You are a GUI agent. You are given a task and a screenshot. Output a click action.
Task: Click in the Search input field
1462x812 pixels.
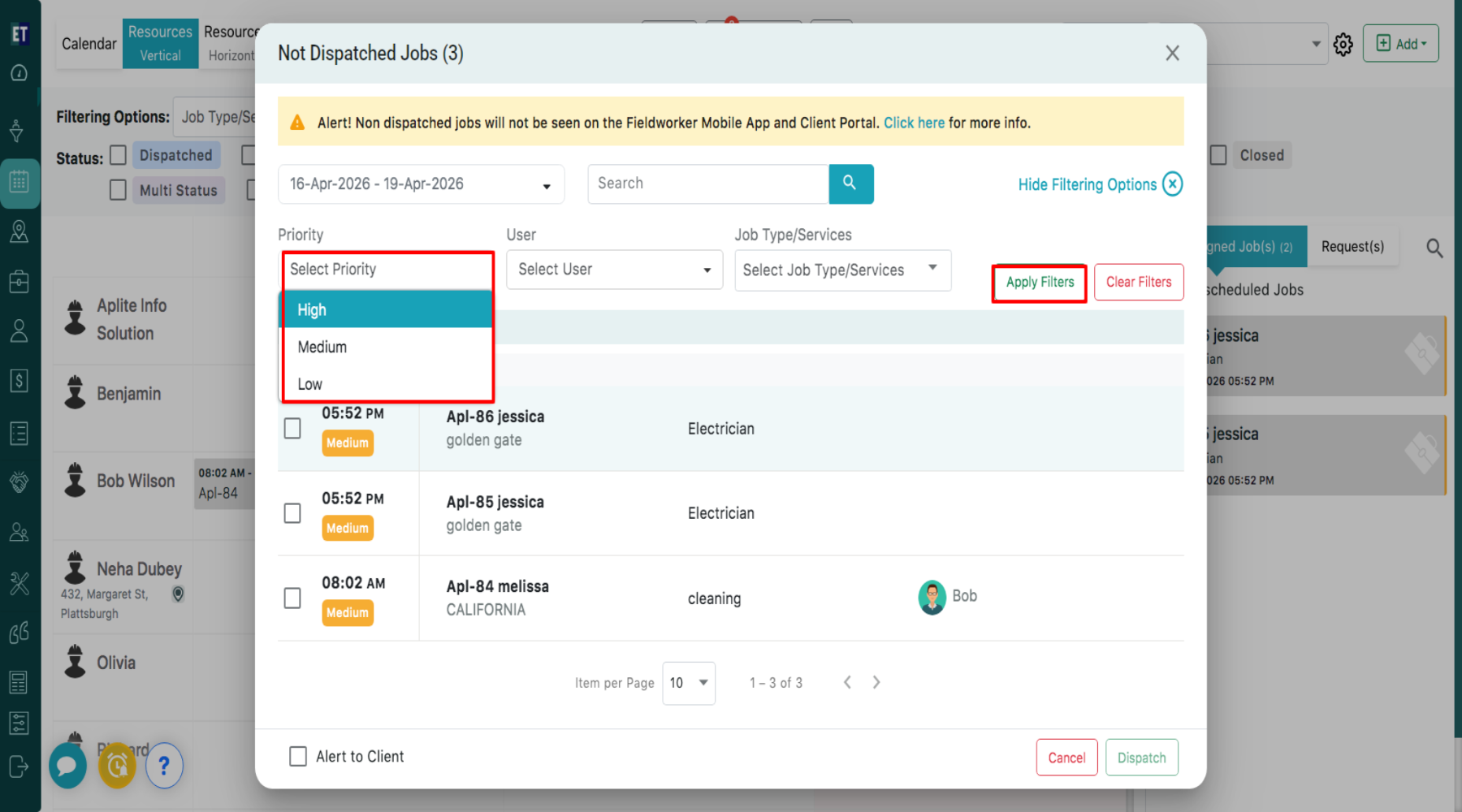(x=707, y=184)
